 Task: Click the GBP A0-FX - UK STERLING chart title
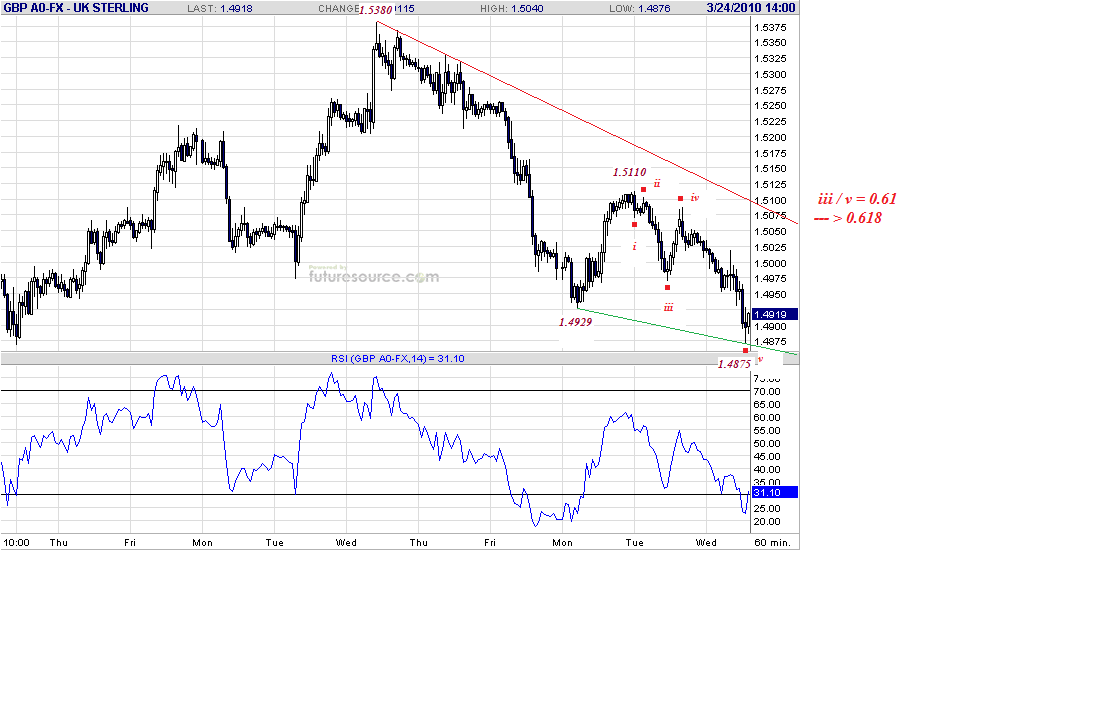click(76, 8)
